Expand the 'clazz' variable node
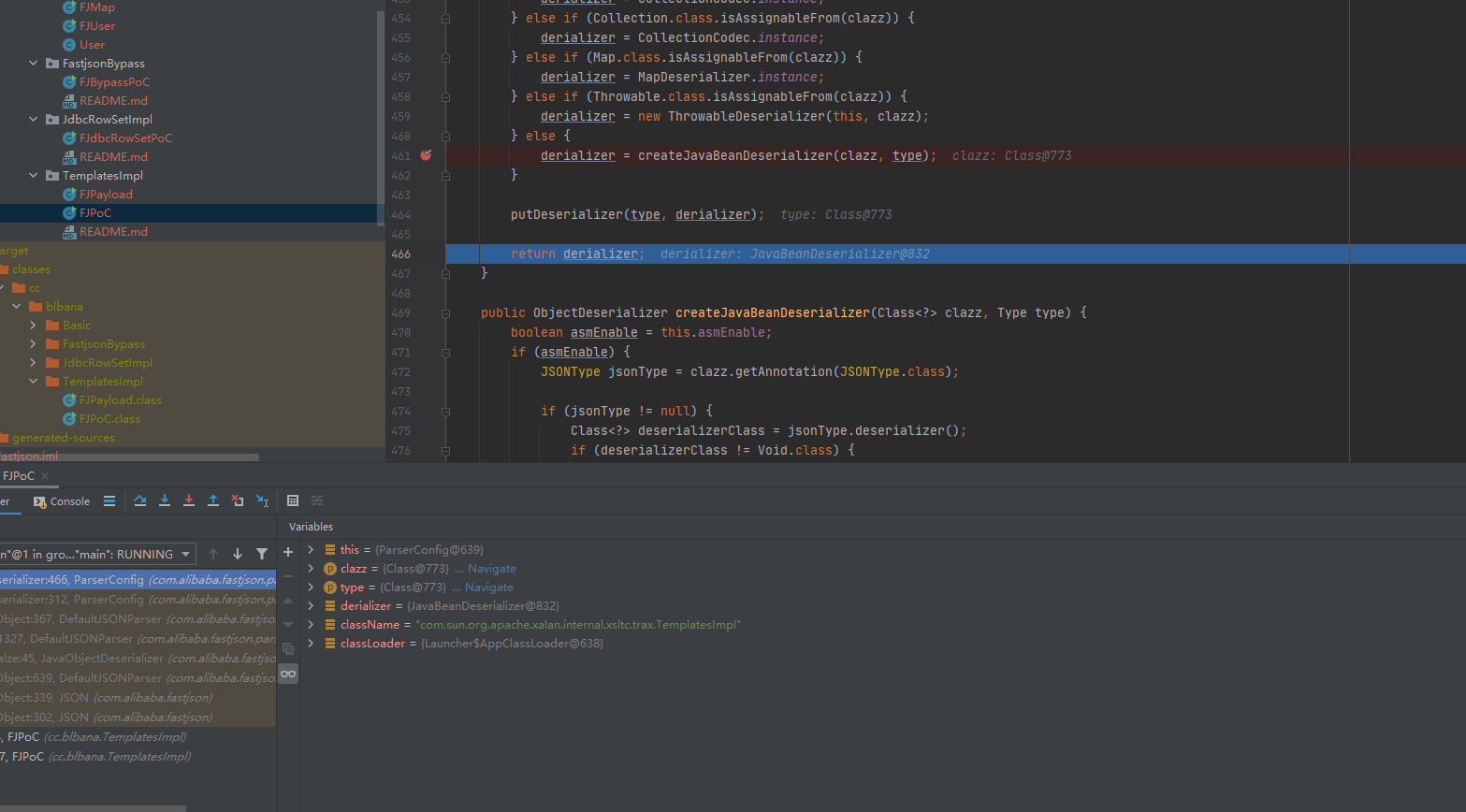This screenshot has width=1466, height=812. pyautogui.click(x=311, y=569)
